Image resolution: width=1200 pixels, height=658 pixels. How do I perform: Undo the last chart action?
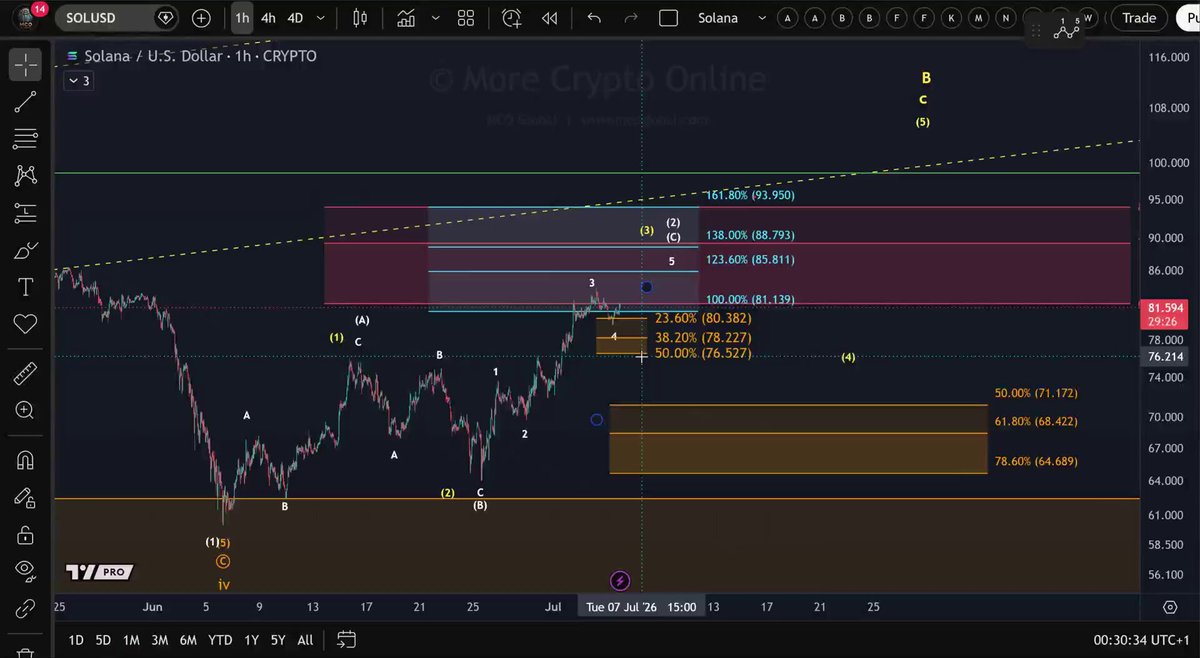click(x=594, y=18)
